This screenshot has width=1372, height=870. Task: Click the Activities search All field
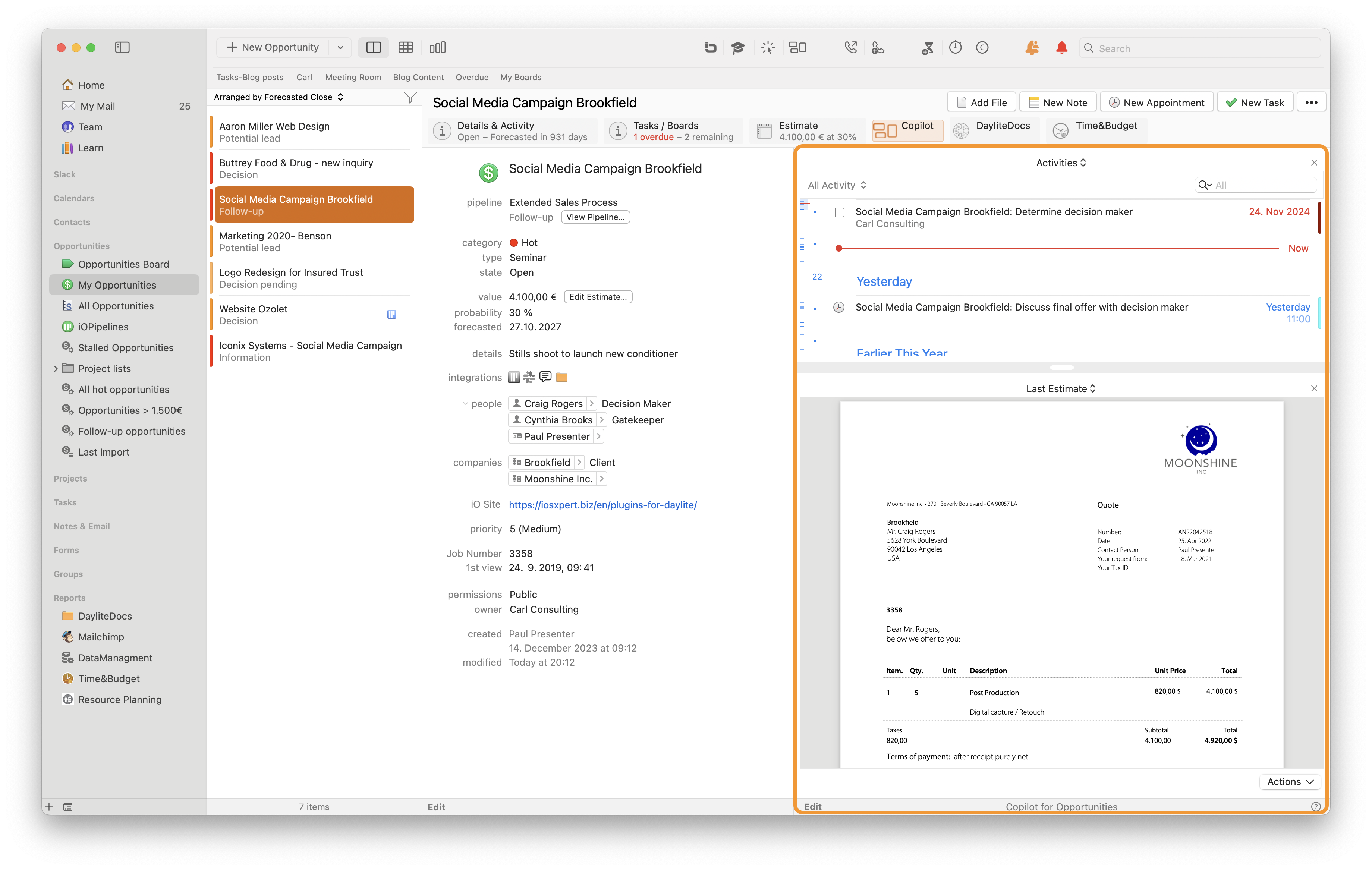click(x=1256, y=185)
